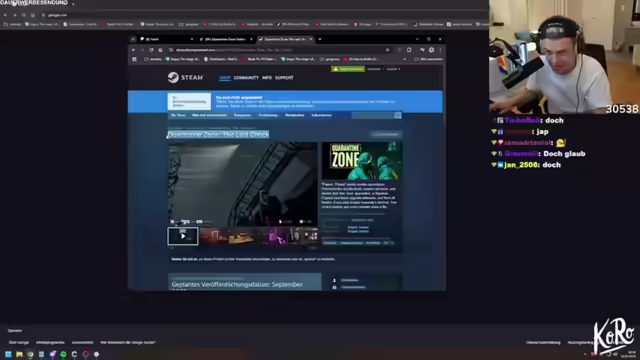The width and height of the screenshot is (640, 360).
Task: Click the Quarantine Zone: The Last Check title
Action: (218, 134)
